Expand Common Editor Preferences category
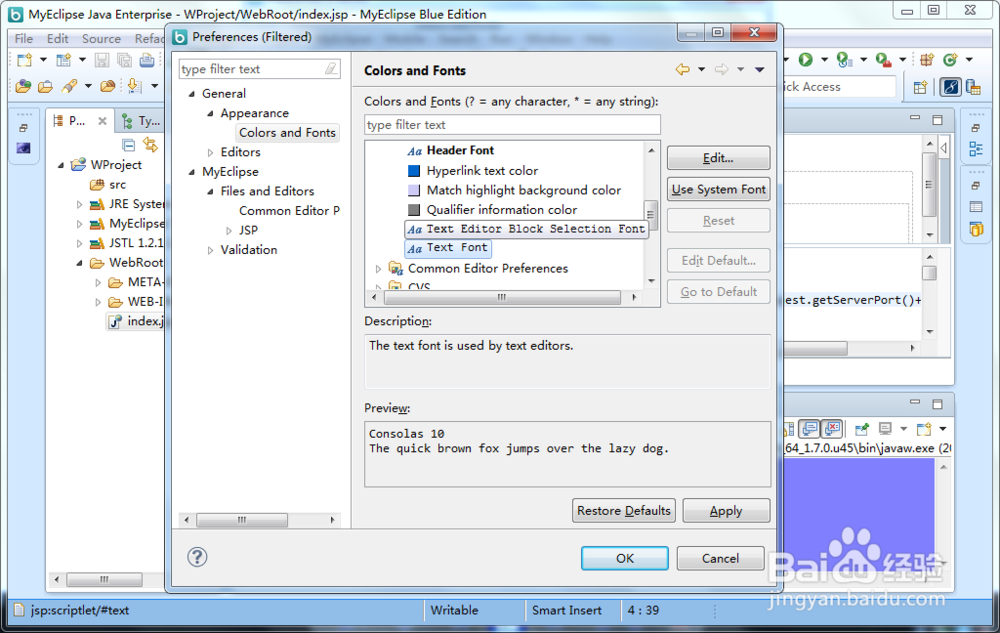Image resolution: width=1000 pixels, height=633 pixels. click(378, 269)
